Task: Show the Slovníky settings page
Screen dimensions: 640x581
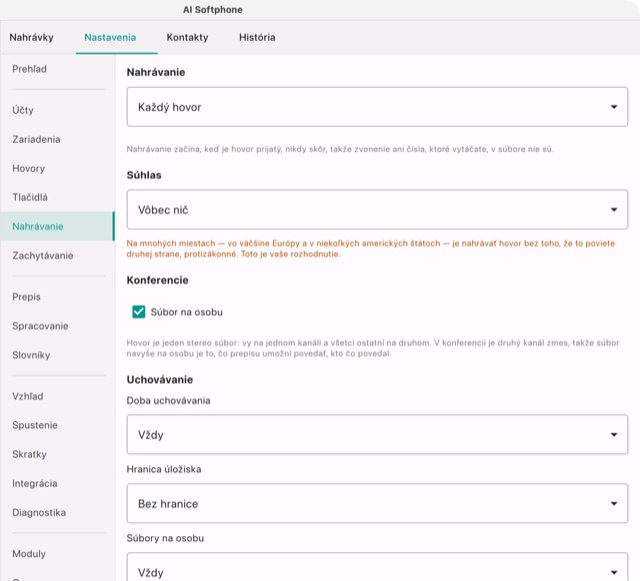Action: pos(57,355)
